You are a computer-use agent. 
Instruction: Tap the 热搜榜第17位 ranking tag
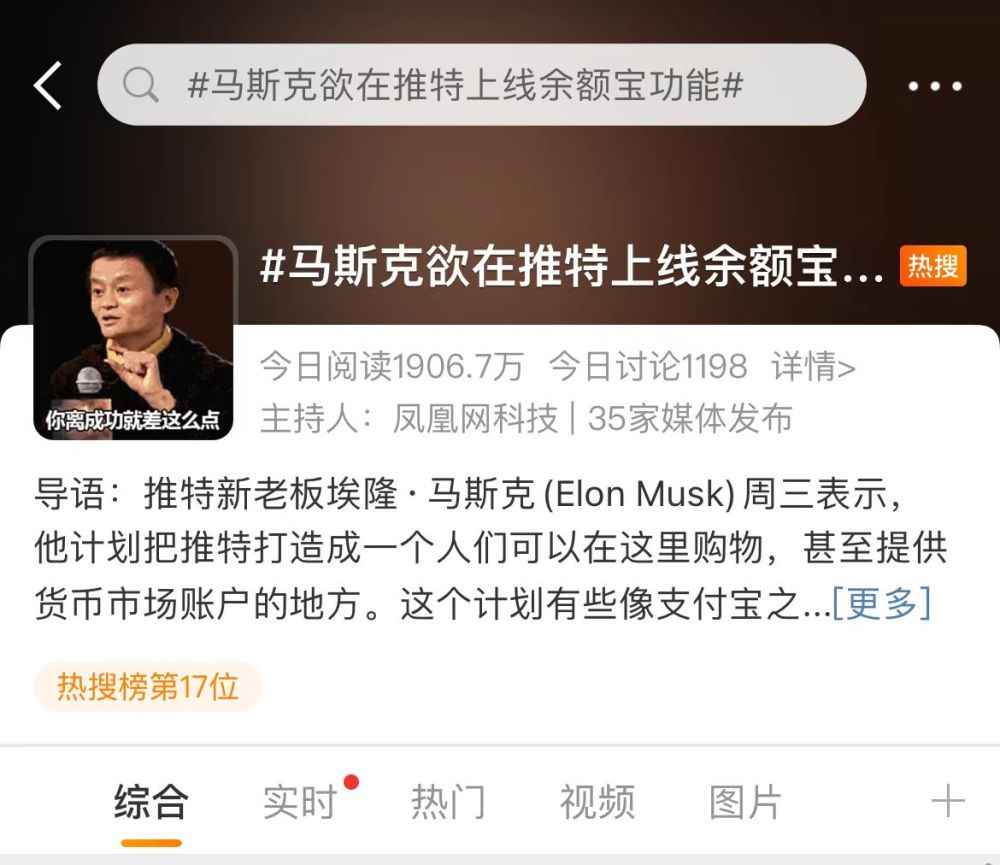click(147, 687)
